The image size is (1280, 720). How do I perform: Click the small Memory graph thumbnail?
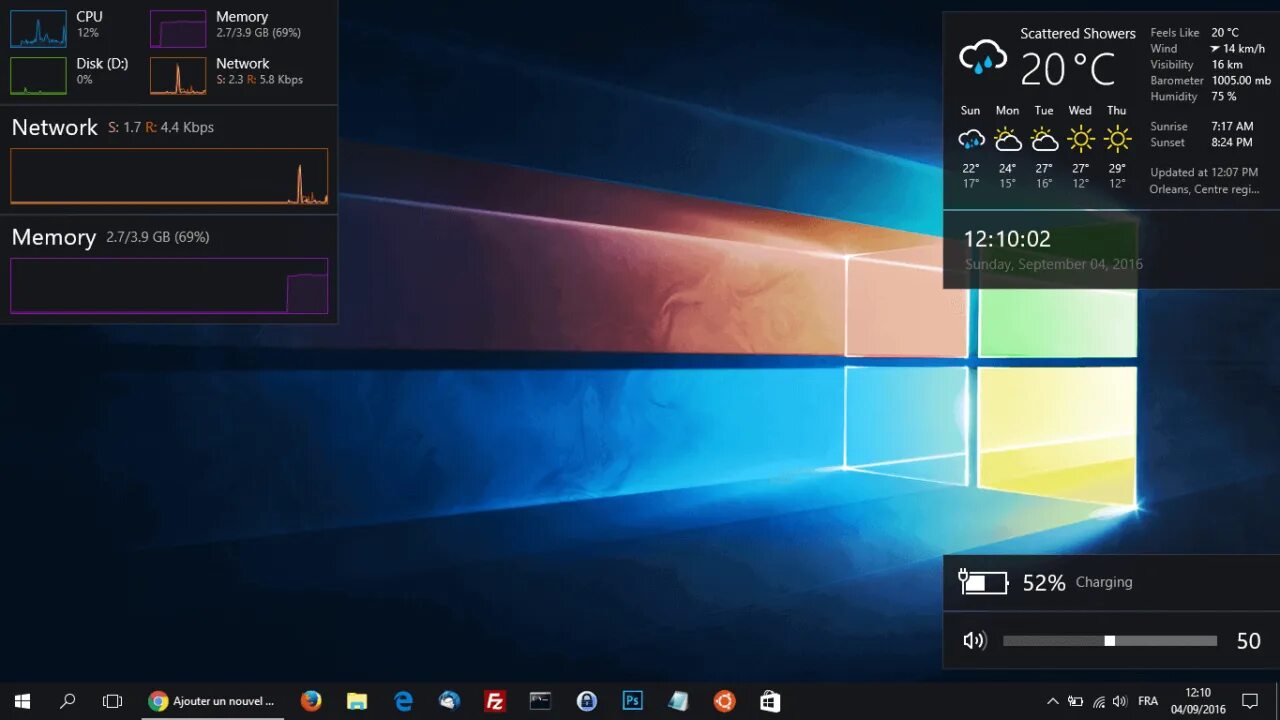[x=178, y=29]
